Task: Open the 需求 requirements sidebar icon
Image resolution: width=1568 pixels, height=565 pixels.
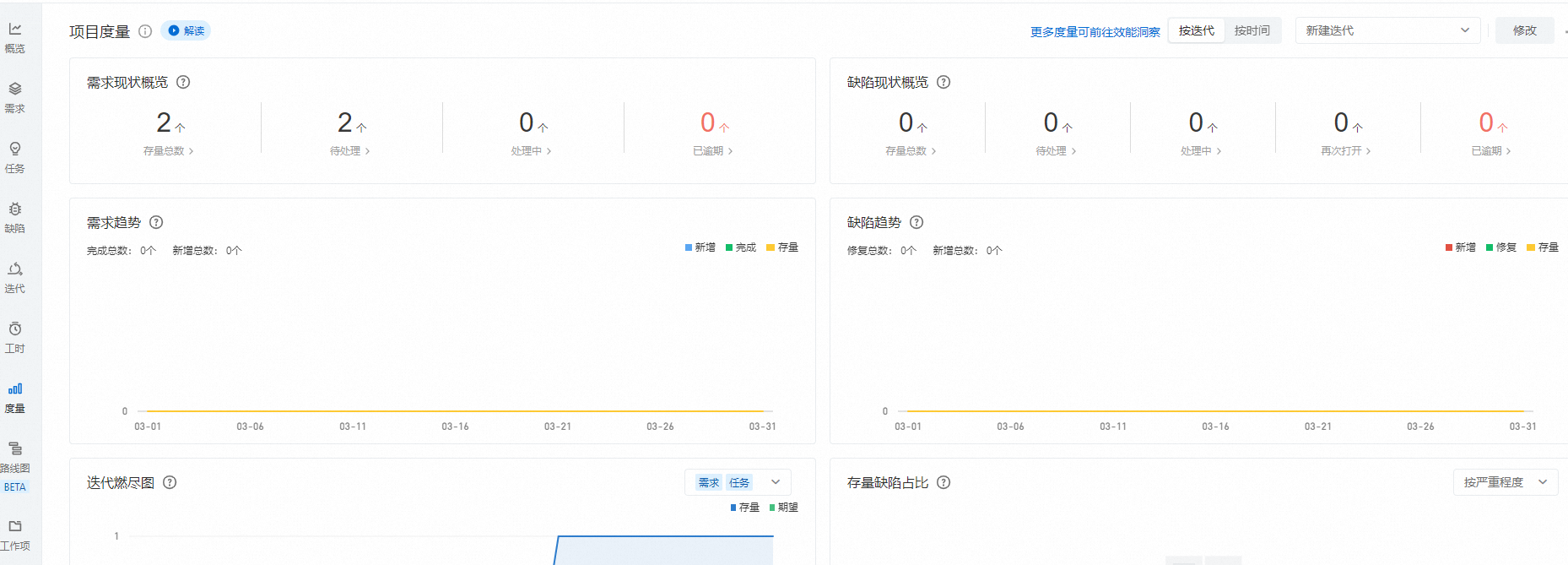Action: (15, 89)
